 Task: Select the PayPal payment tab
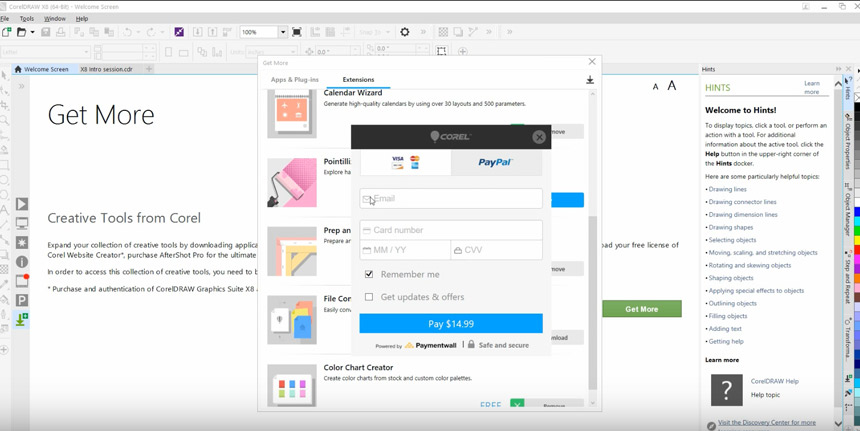496,162
